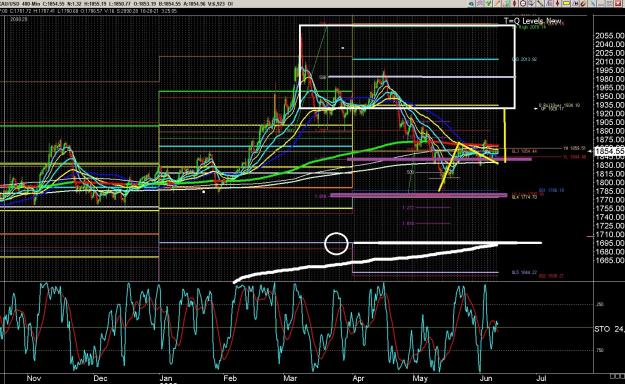Click the 1740.00 price axis label
Image resolution: width=625 pixels, height=384 pixels.
610,217
